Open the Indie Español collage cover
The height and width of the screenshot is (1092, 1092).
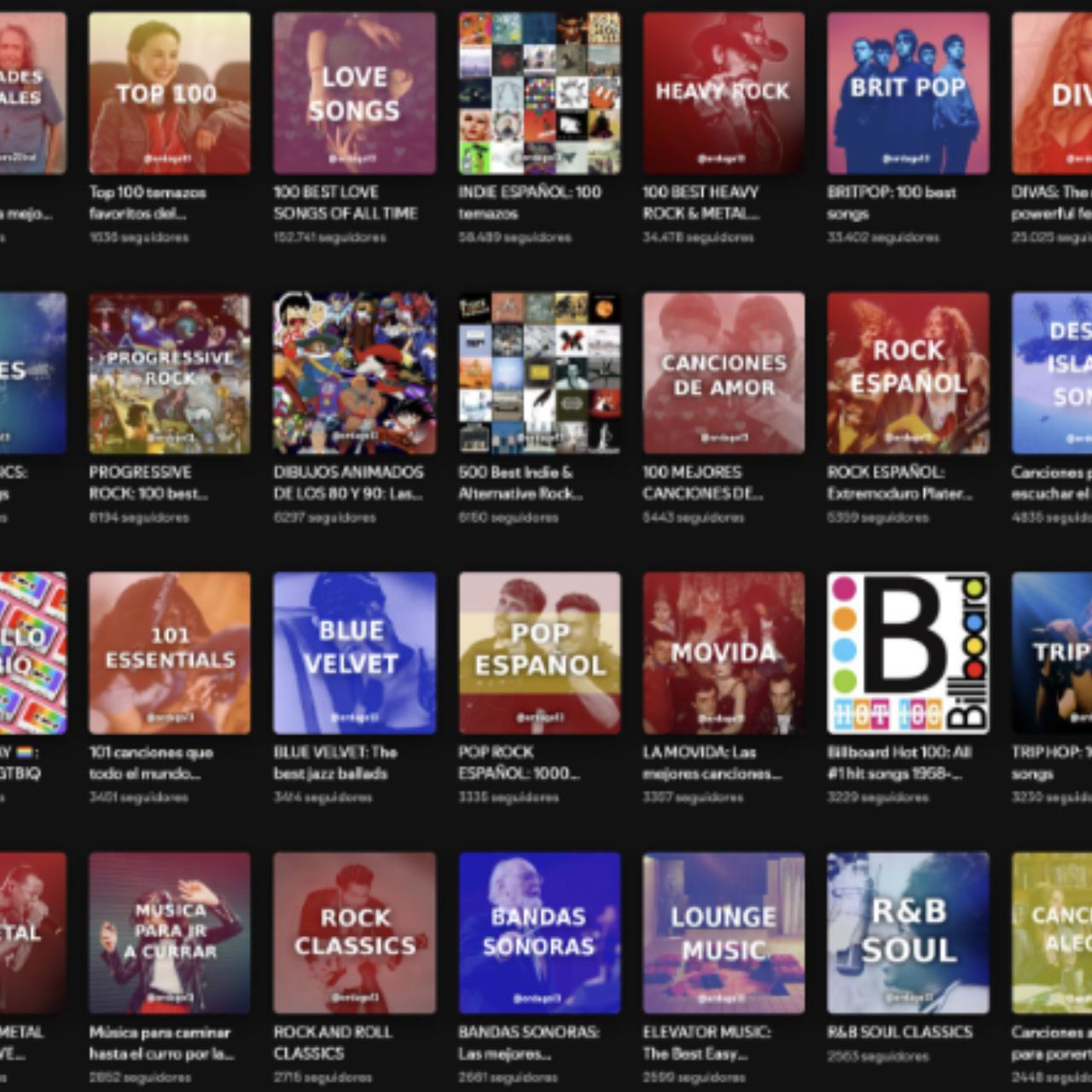click(x=539, y=93)
